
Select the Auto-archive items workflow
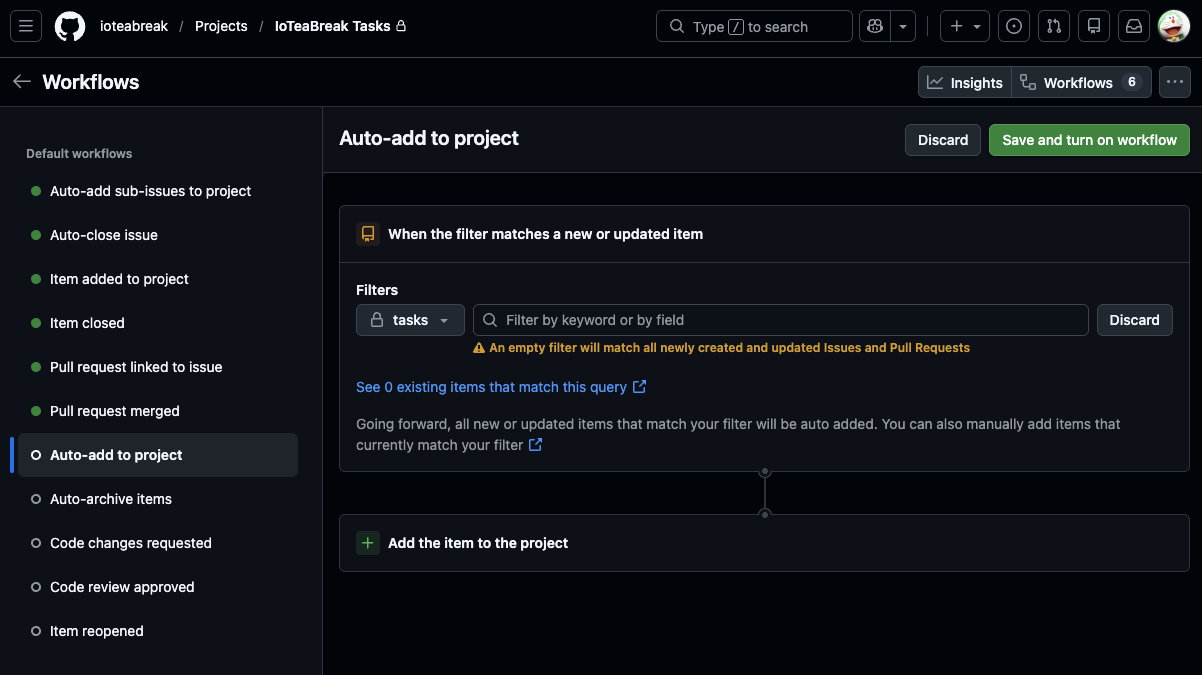click(x=111, y=499)
